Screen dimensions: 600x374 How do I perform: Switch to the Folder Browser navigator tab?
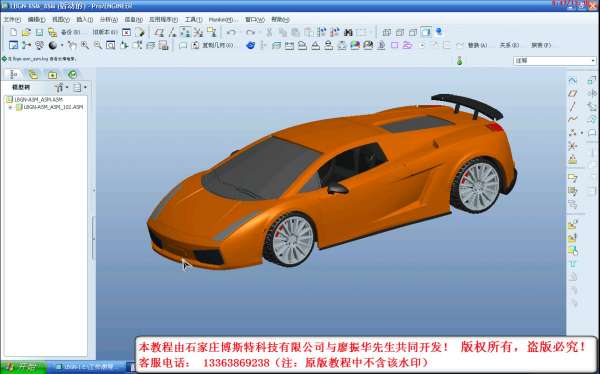point(33,74)
